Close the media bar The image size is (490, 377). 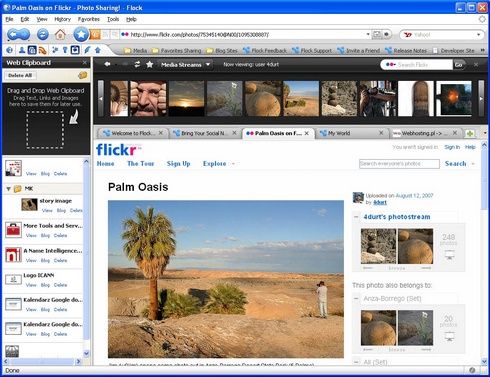coord(476,64)
